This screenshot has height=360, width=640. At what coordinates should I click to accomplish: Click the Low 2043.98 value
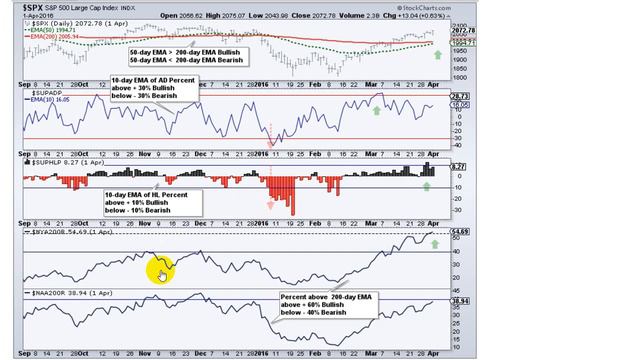[x=268, y=16]
